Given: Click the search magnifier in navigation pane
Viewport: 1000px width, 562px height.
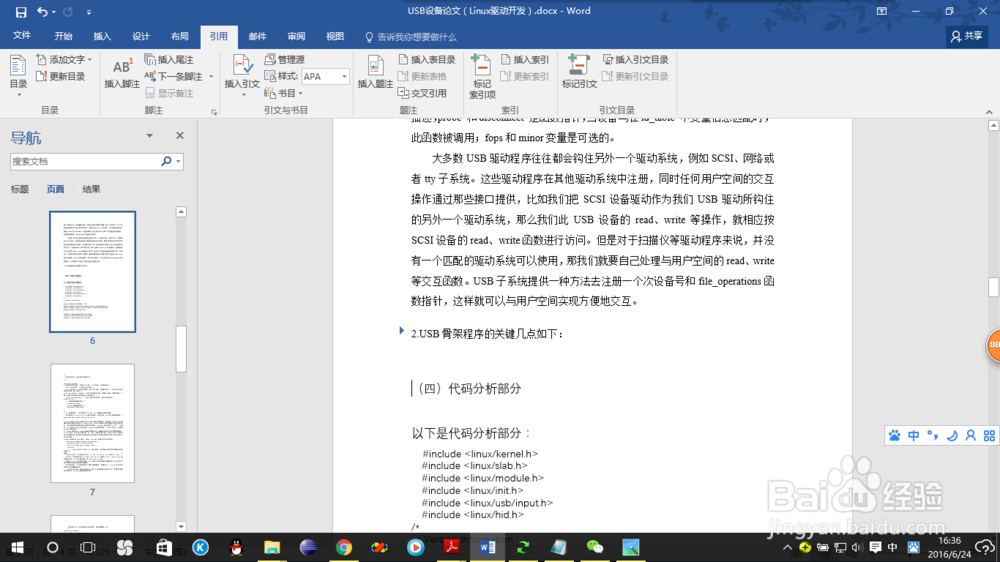Looking at the screenshot, I should coord(166,161).
